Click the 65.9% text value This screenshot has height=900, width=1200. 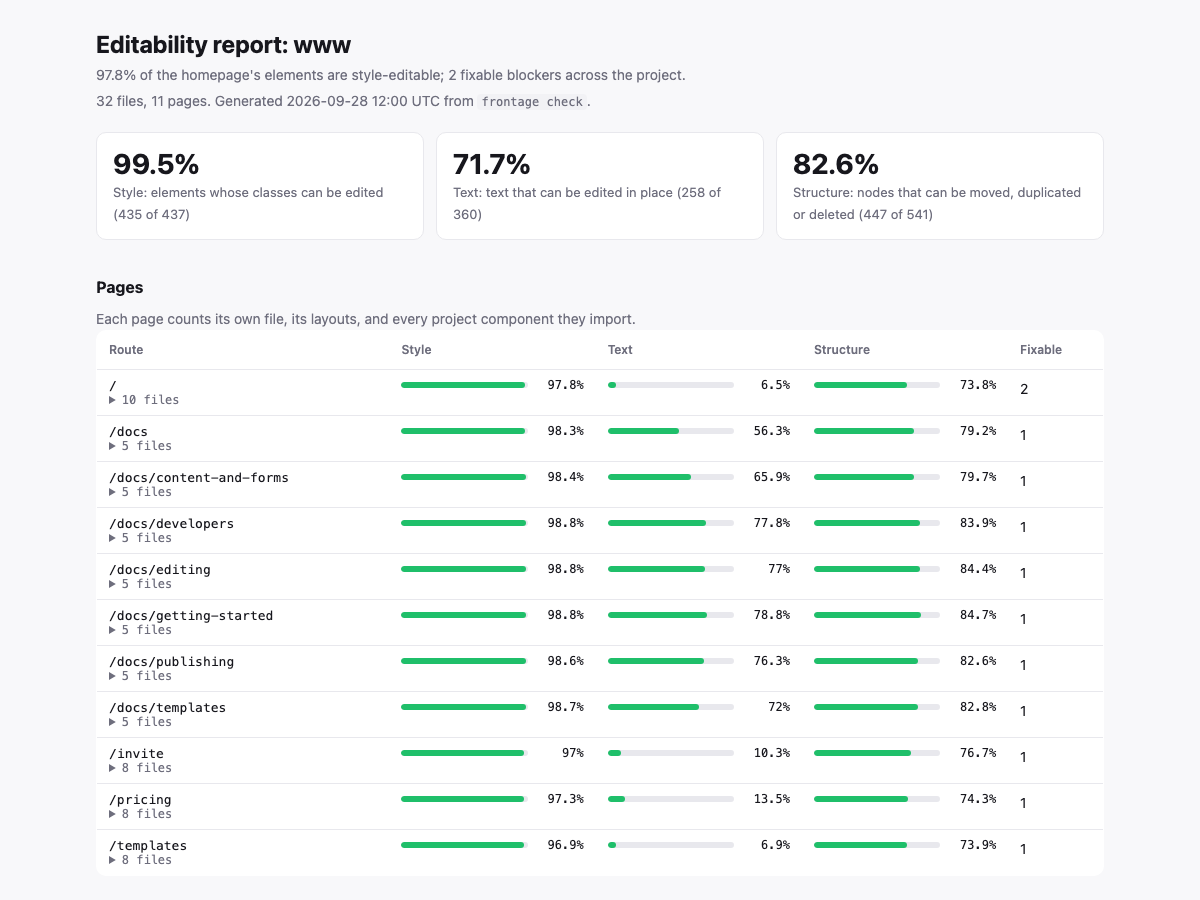coord(772,477)
